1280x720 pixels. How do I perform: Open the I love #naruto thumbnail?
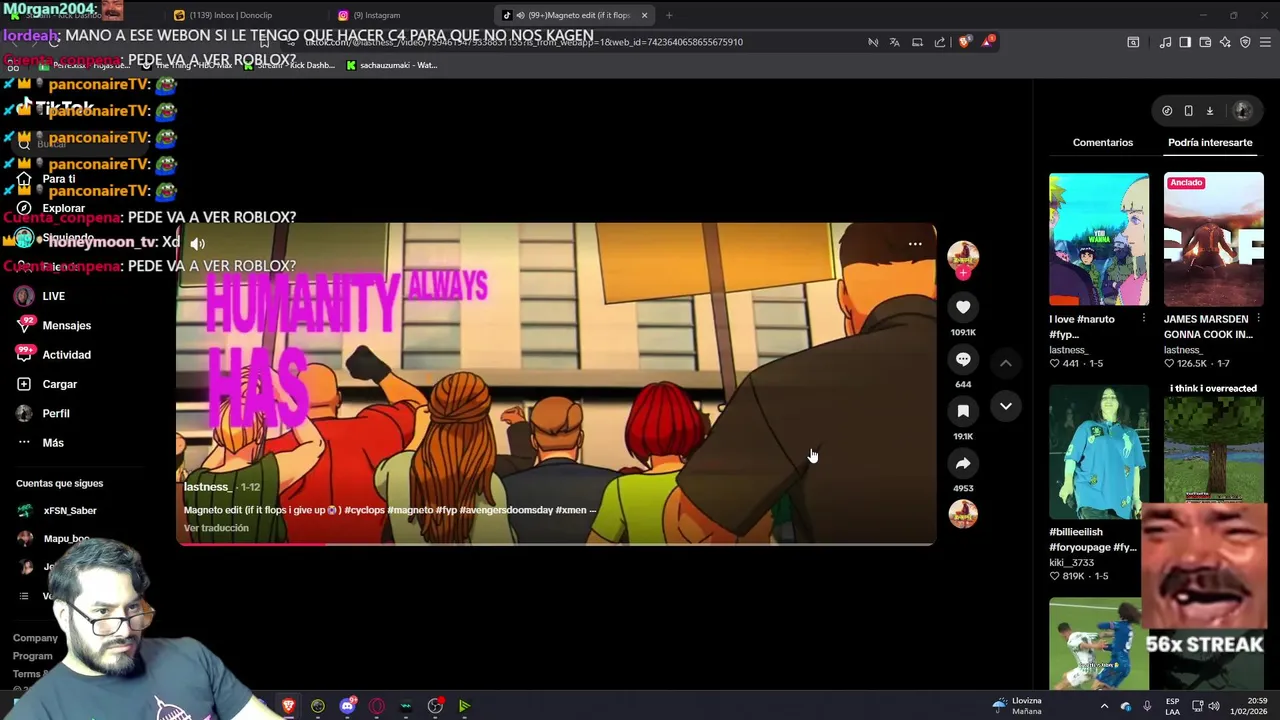1099,239
